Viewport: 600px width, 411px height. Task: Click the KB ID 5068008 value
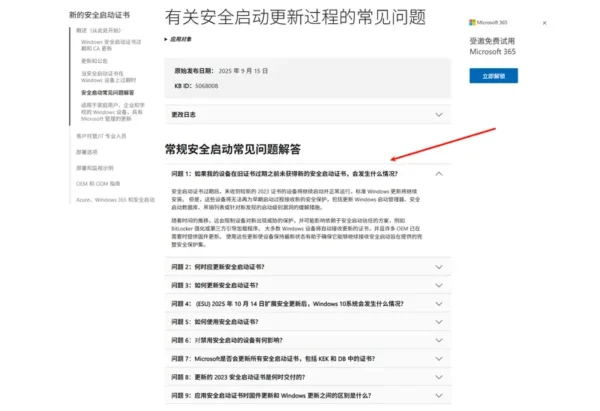(x=207, y=86)
